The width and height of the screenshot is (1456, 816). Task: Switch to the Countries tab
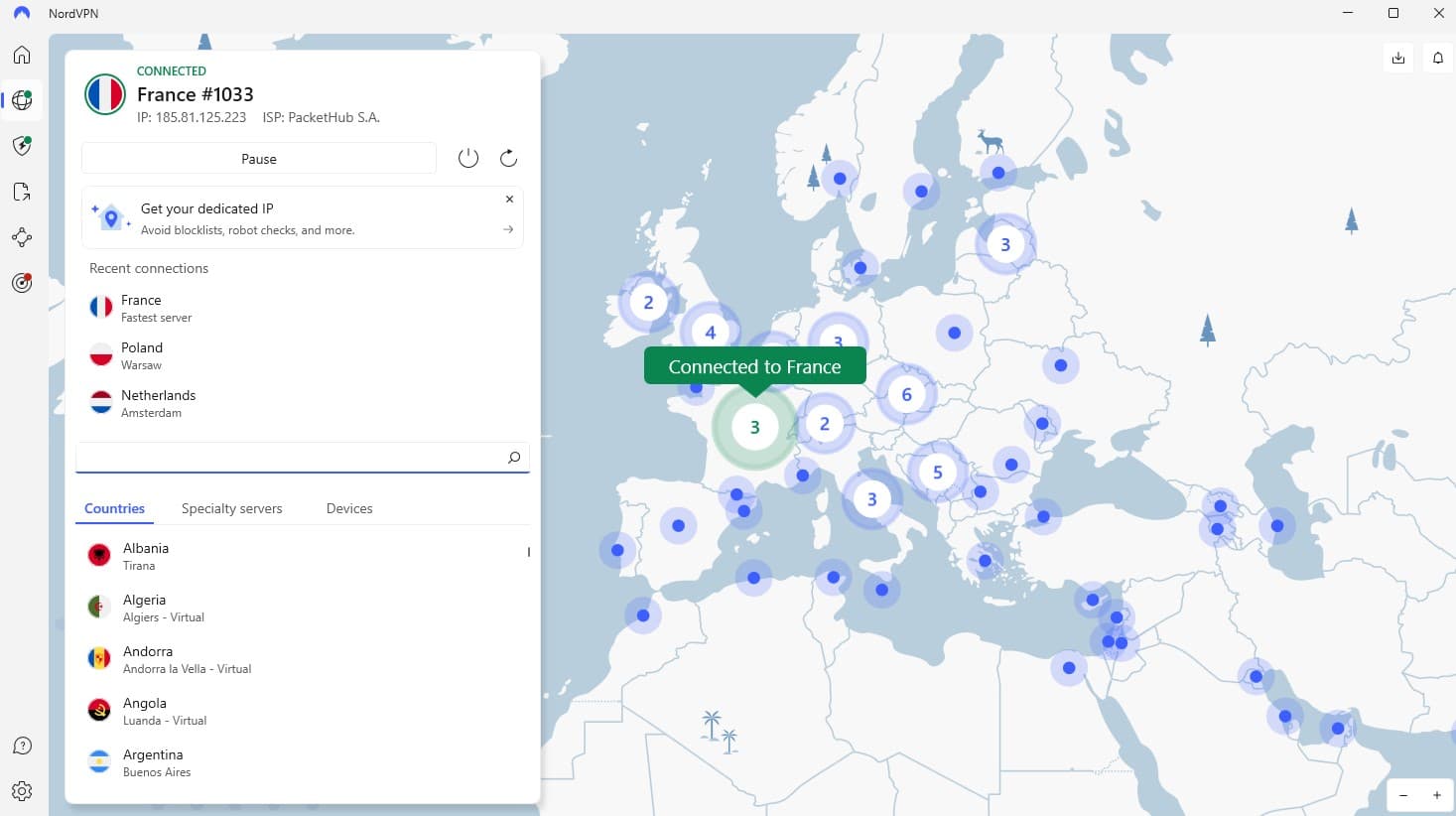(114, 508)
